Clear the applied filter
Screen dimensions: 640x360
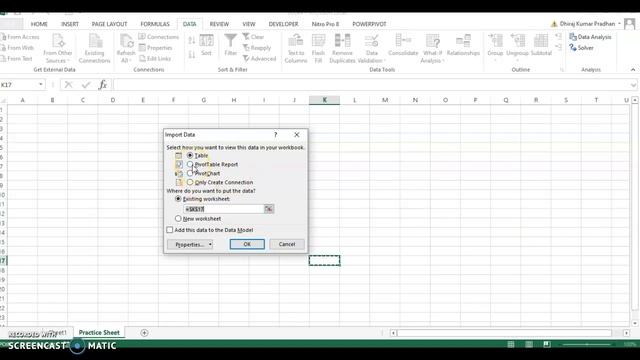253,37
